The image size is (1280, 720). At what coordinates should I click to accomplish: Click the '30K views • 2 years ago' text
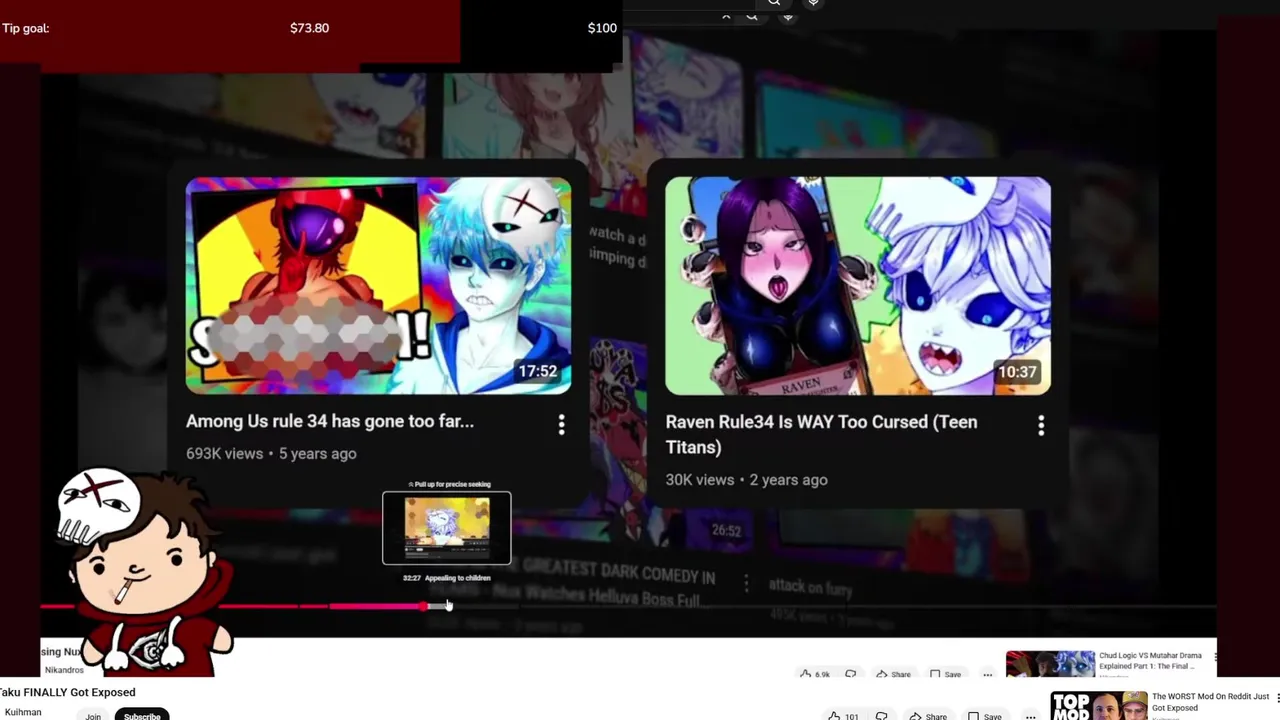(x=746, y=479)
